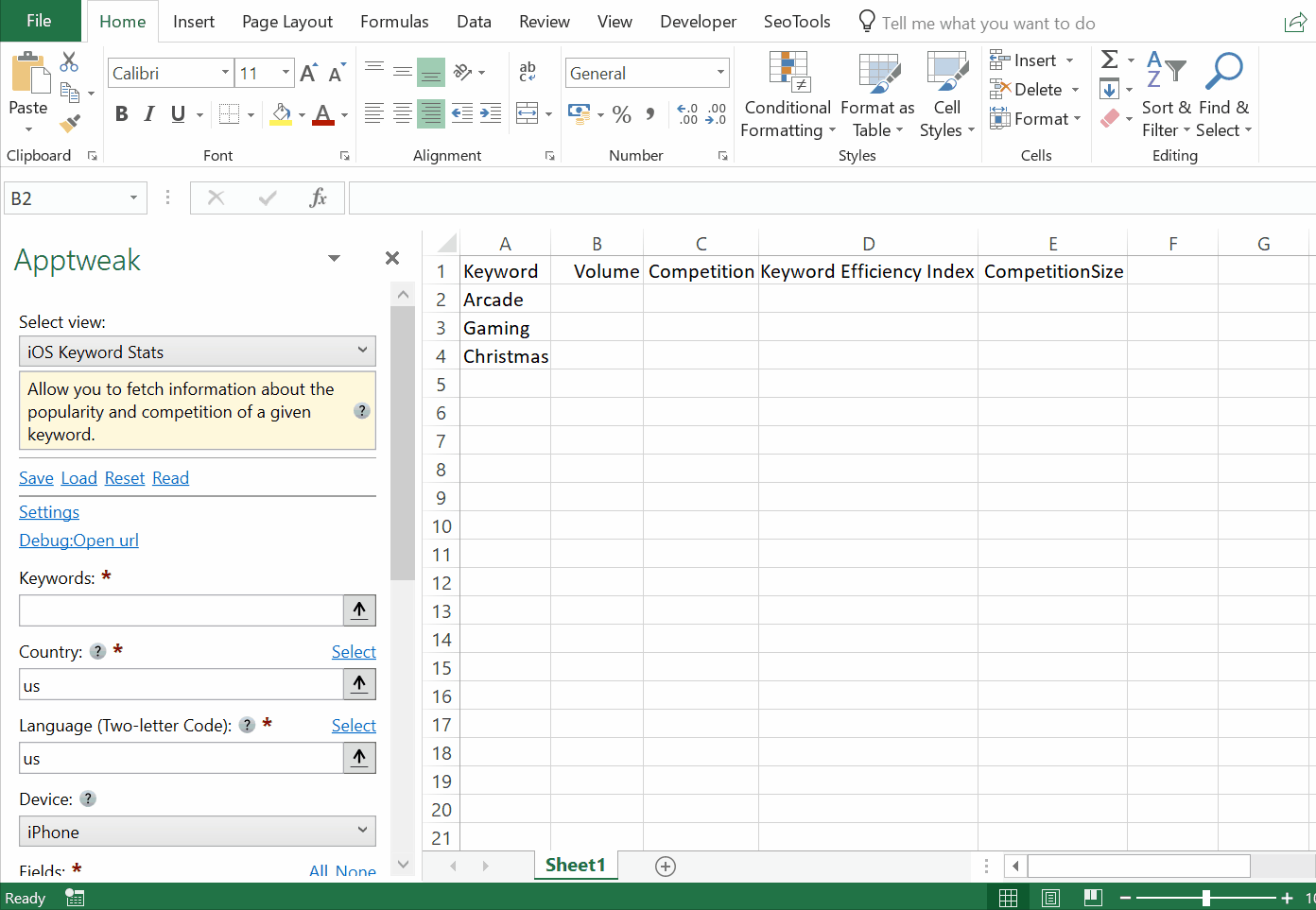Image resolution: width=1316 pixels, height=910 pixels.
Task: Center text horizontally
Action: [x=403, y=113]
